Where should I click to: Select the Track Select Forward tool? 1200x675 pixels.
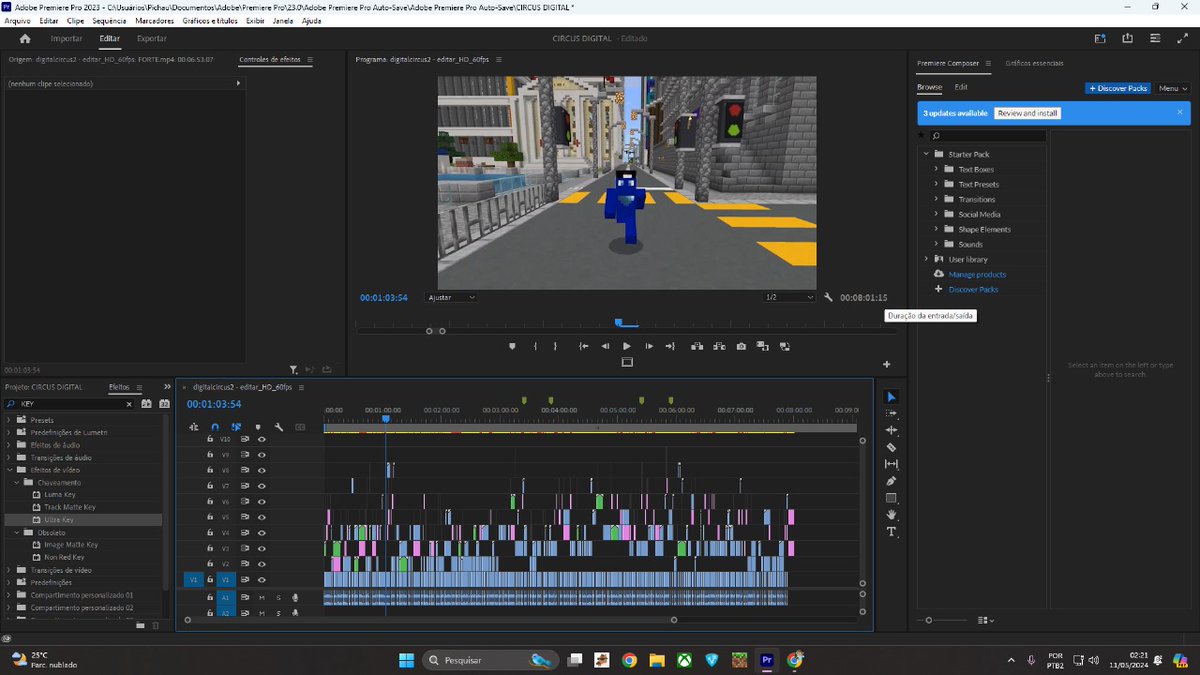(x=891, y=413)
